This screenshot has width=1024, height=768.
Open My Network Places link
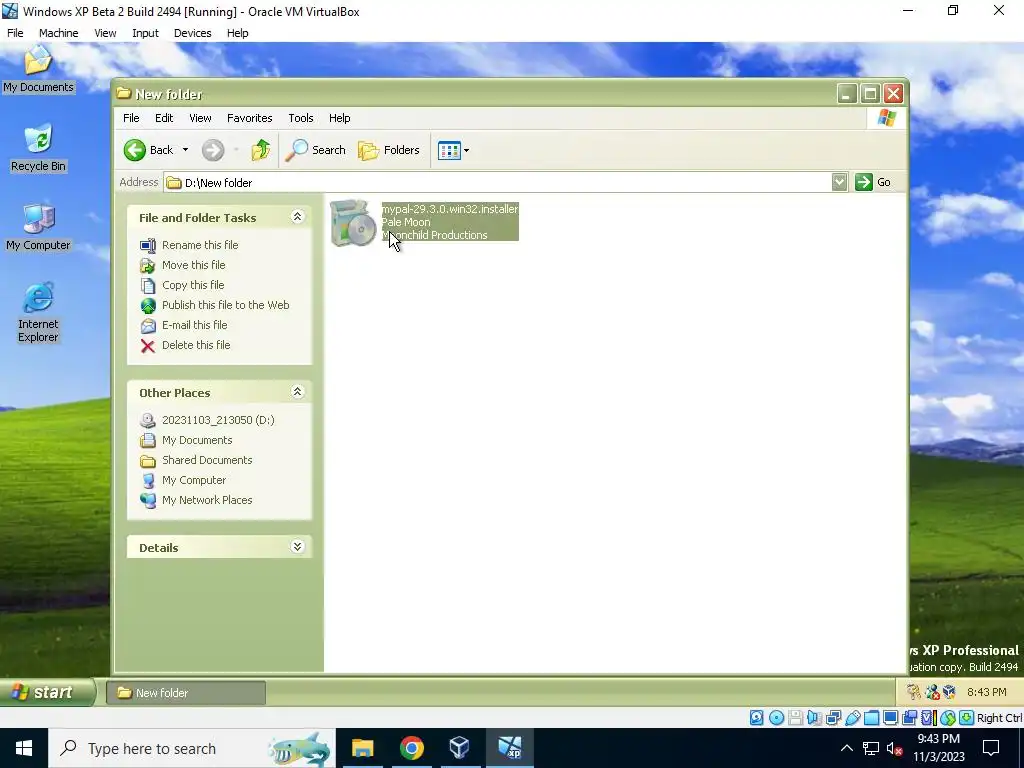coord(207,500)
